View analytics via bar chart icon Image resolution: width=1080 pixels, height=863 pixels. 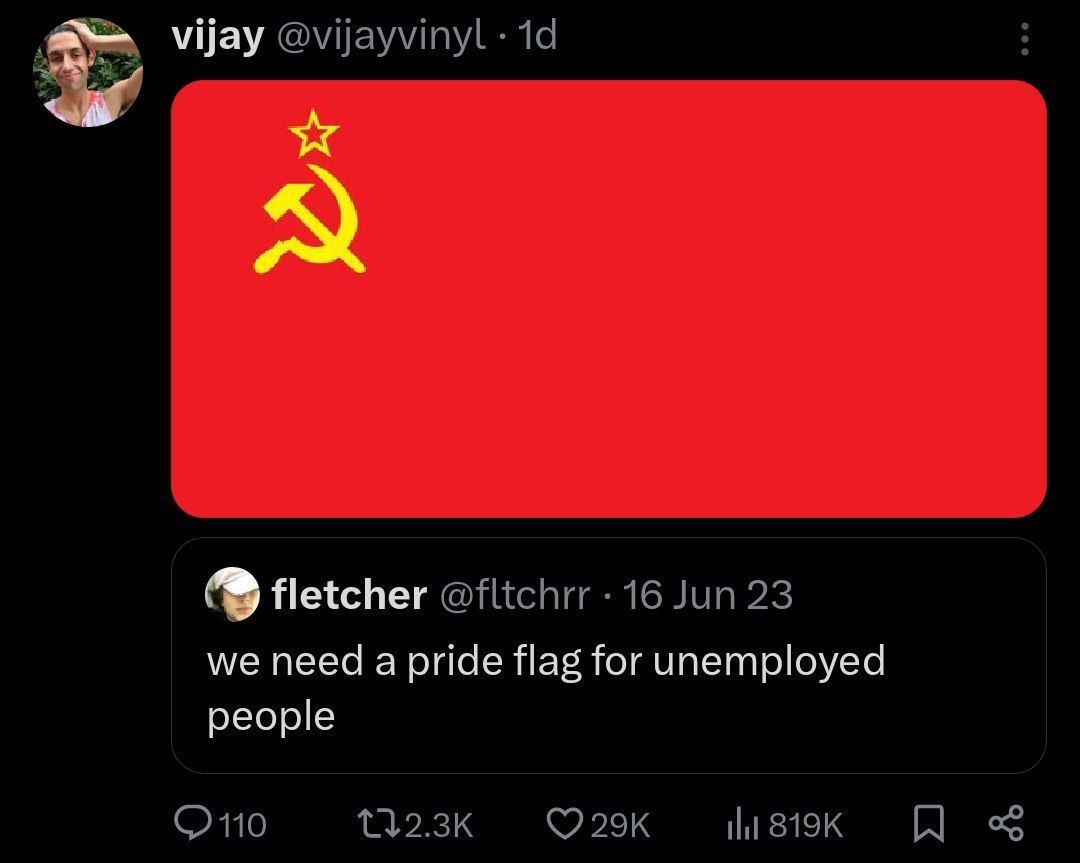click(743, 824)
